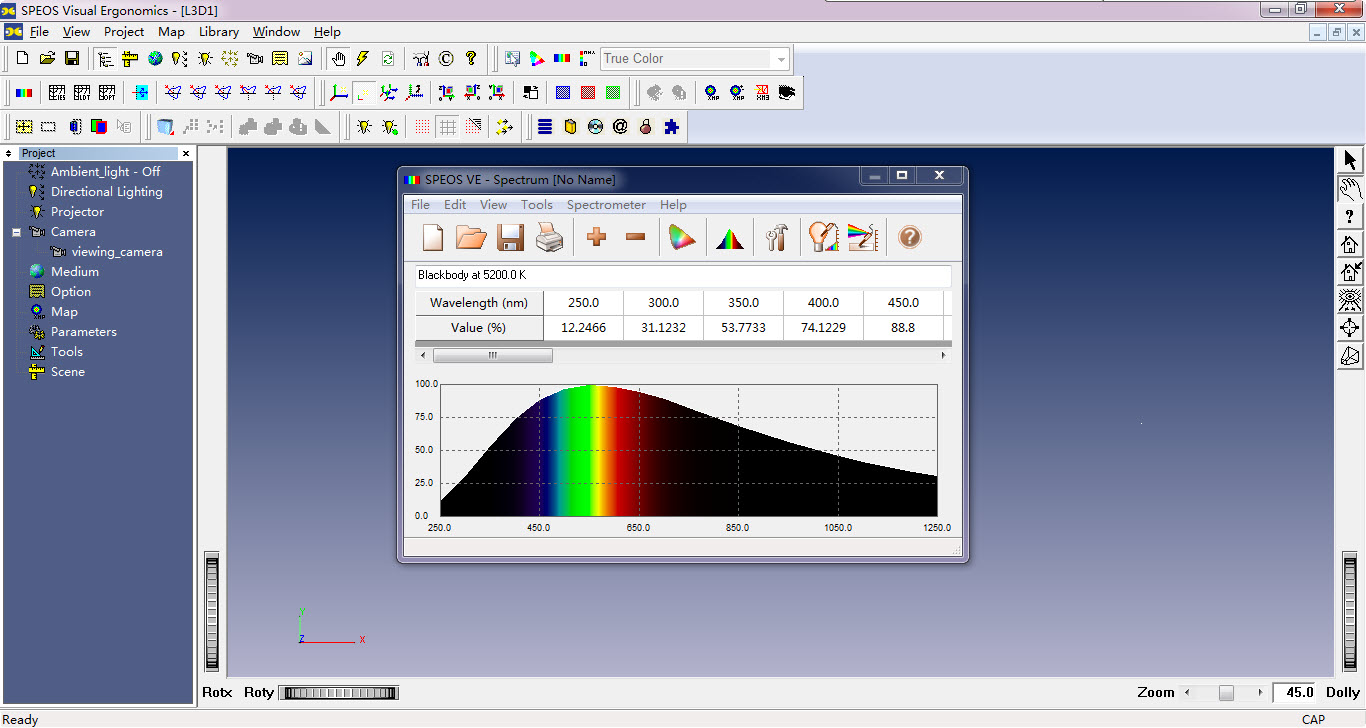Click chromaticity diagram icon in Spectrum window
The width and height of the screenshot is (1366, 728).
[682, 238]
